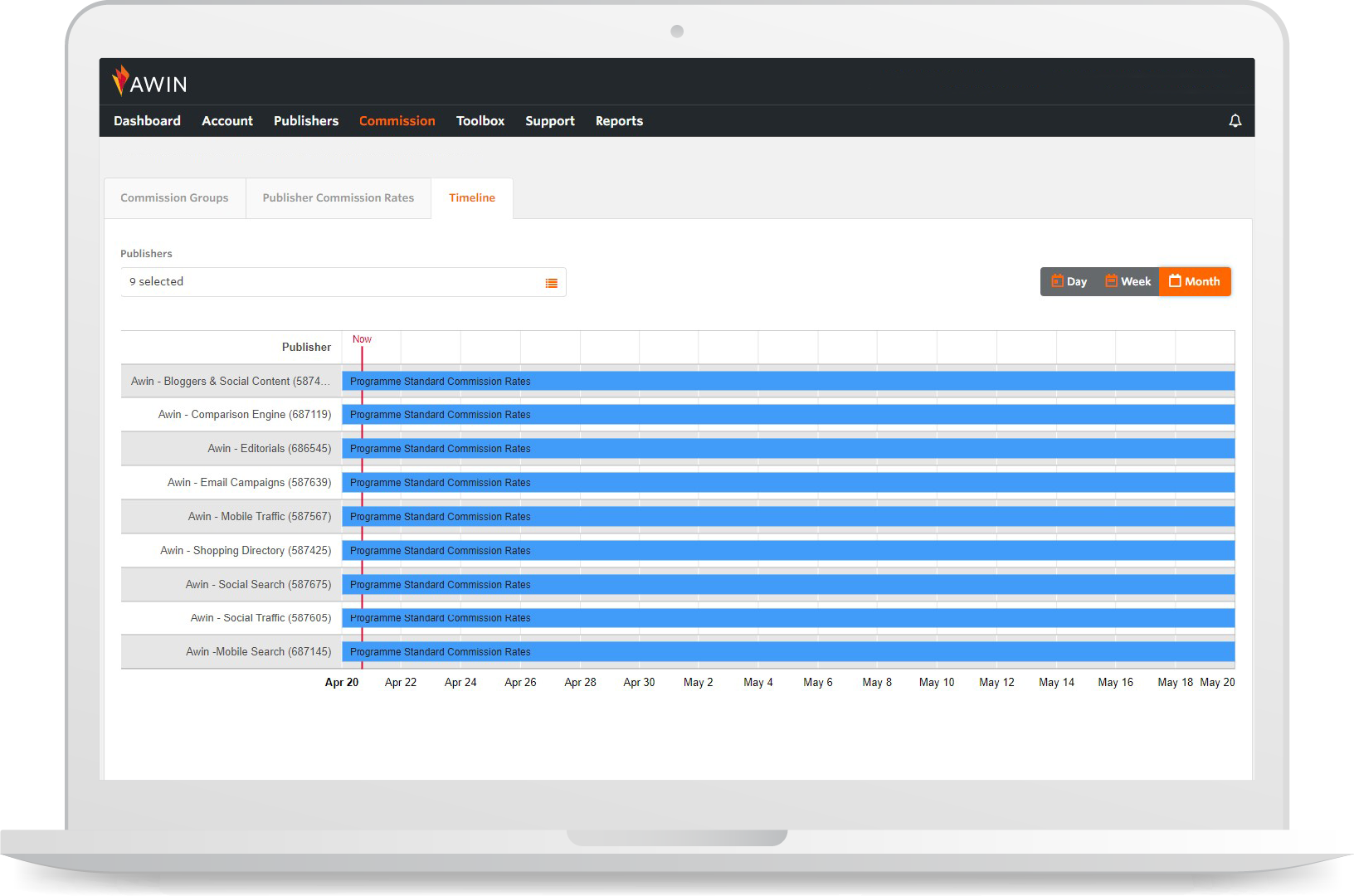Open the notifications bell
Image resolution: width=1354 pixels, height=896 pixels.
coord(1235,121)
